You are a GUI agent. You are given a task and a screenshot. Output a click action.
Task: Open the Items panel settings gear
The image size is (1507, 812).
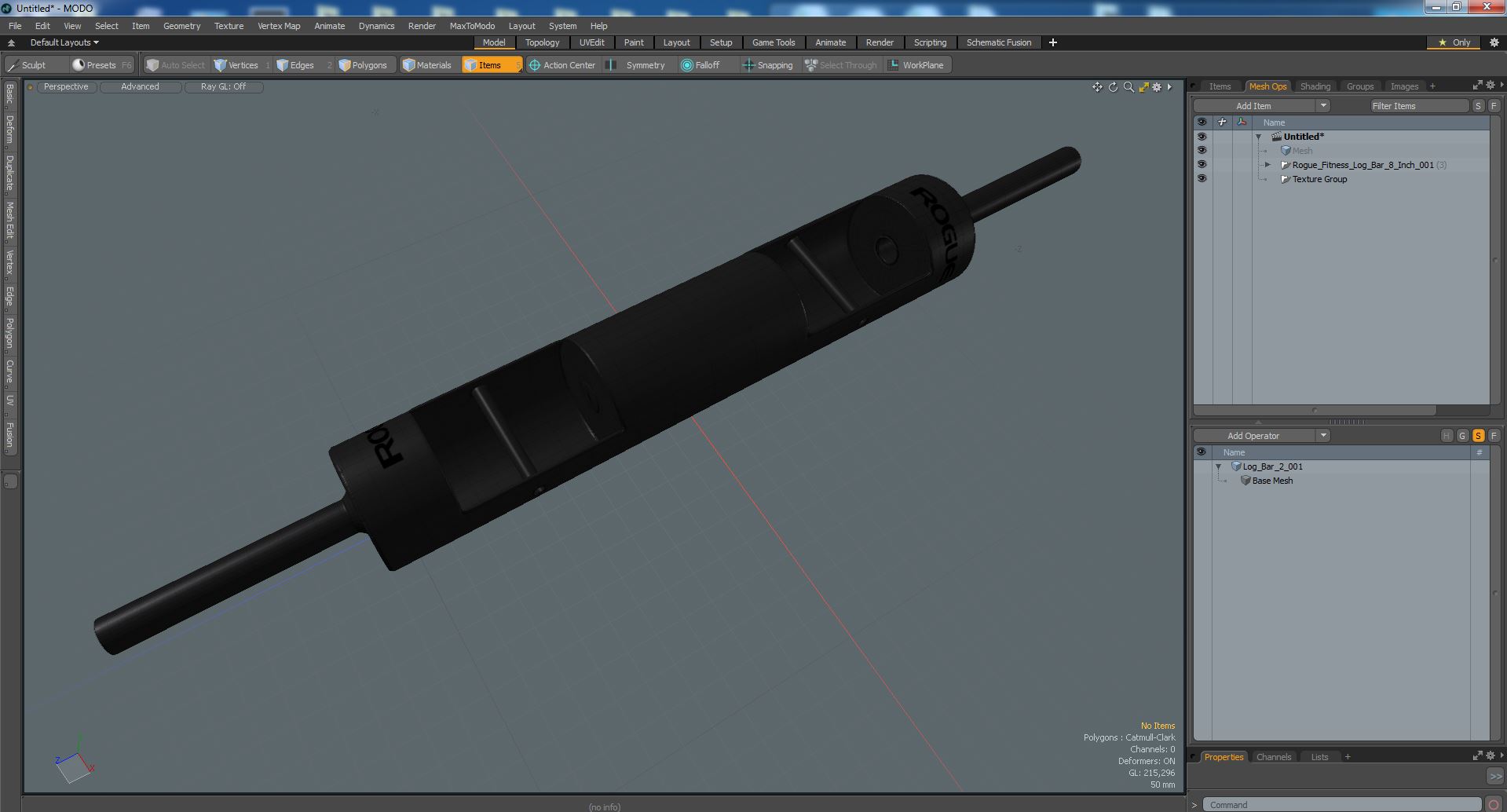pyautogui.click(x=1491, y=86)
